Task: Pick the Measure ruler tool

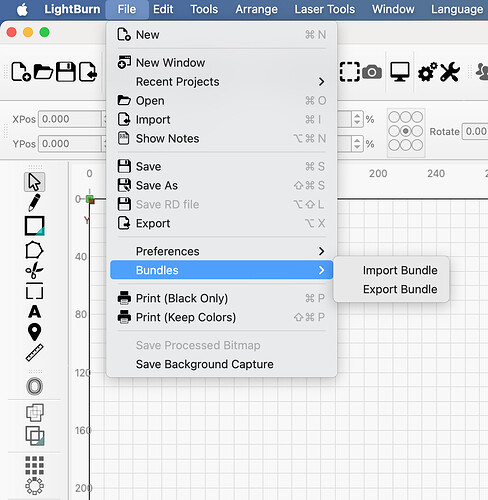Action: point(35,352)
